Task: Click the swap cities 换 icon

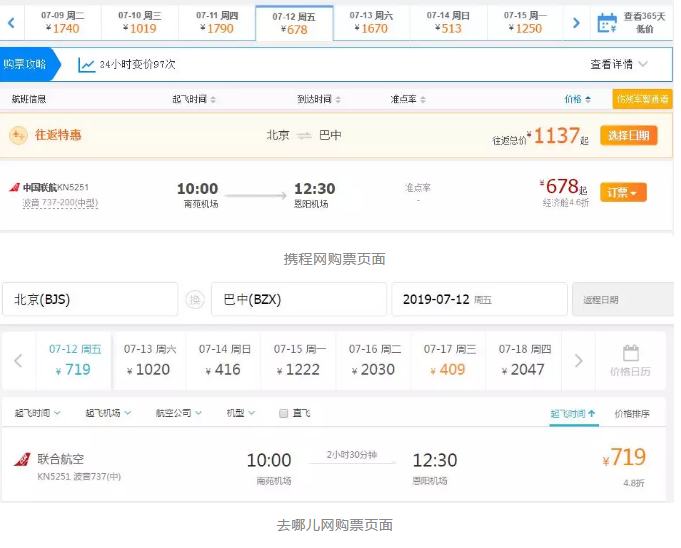Action: tap(195, 299)
